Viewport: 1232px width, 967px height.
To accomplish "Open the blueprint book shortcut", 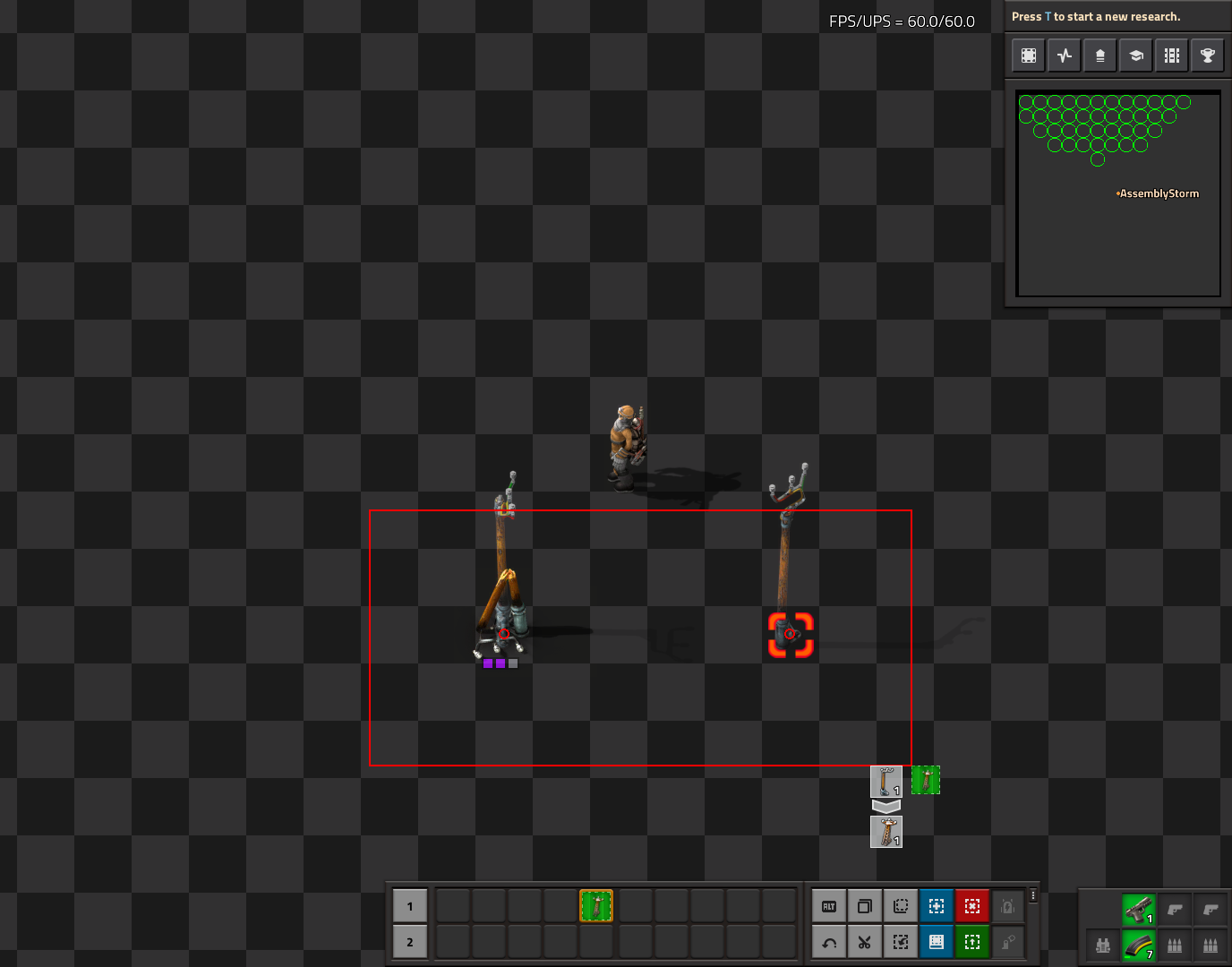I will (x=937, y=942).
